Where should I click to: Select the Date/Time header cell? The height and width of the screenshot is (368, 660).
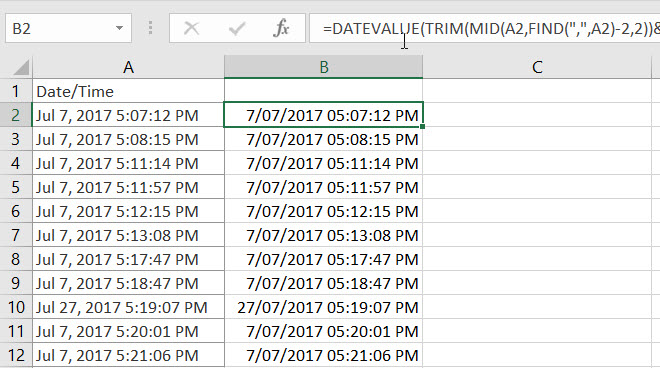128,91
